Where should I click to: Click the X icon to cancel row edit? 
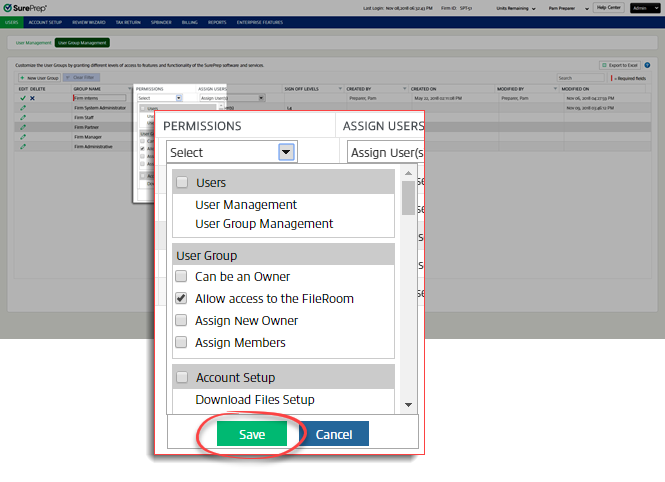click(x=32, y=98)
